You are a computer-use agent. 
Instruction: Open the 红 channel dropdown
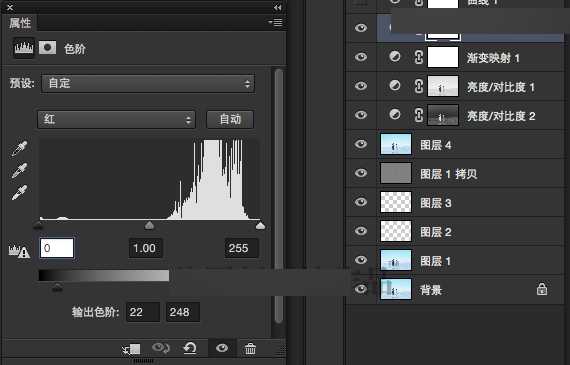click(116, 119)
